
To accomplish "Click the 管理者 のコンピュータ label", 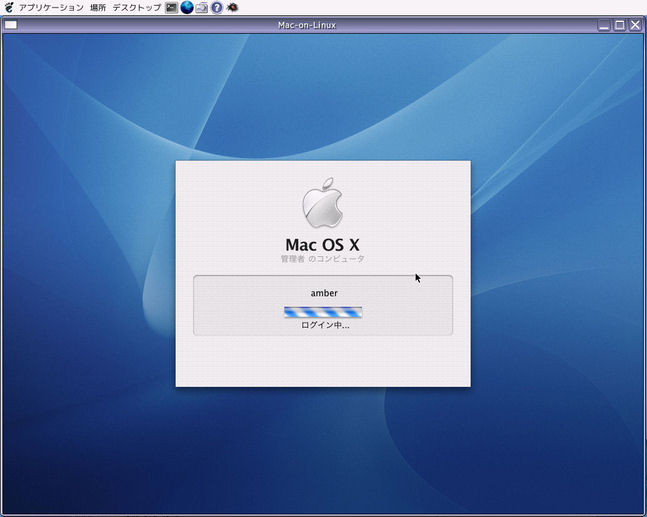I will point(323,259).
